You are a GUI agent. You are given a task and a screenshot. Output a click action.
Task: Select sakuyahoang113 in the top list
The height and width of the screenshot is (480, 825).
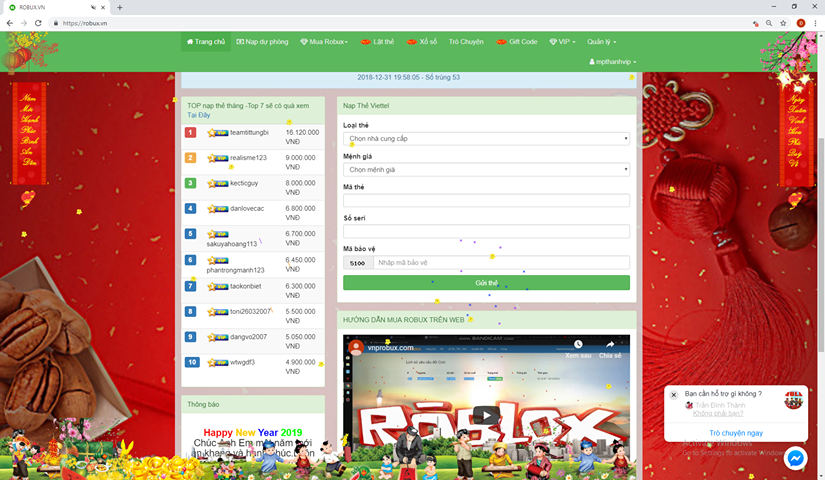(232, 244)
